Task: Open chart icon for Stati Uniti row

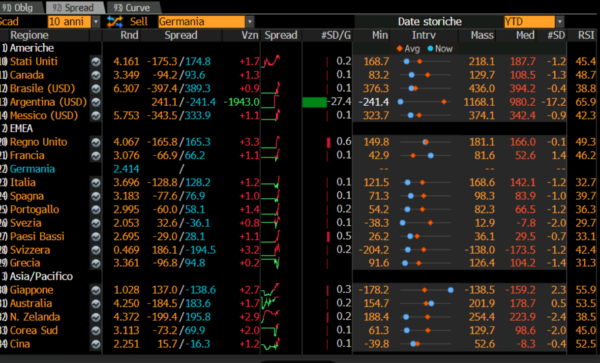Action: (96, 62)
